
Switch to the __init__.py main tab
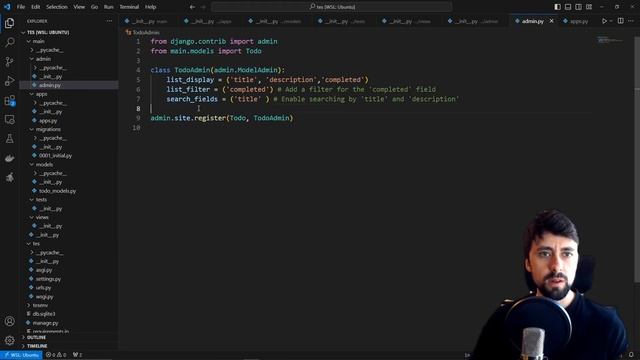pos(146,21)
